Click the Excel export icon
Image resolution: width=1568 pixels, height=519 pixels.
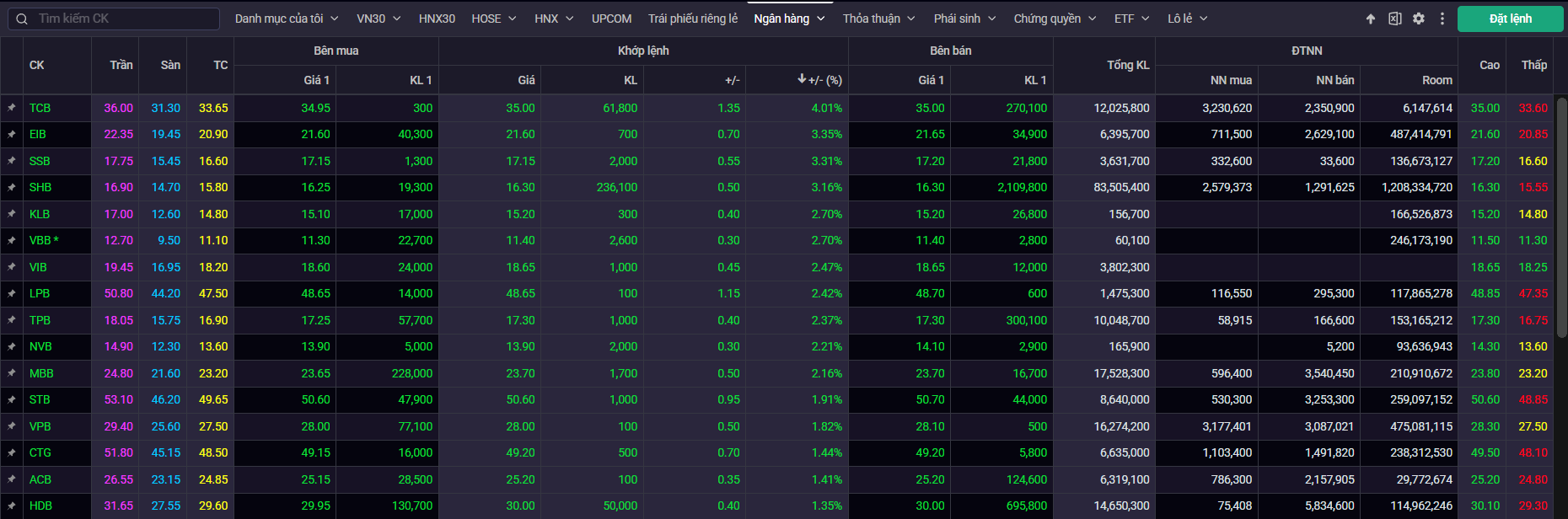click(1394, 19)
